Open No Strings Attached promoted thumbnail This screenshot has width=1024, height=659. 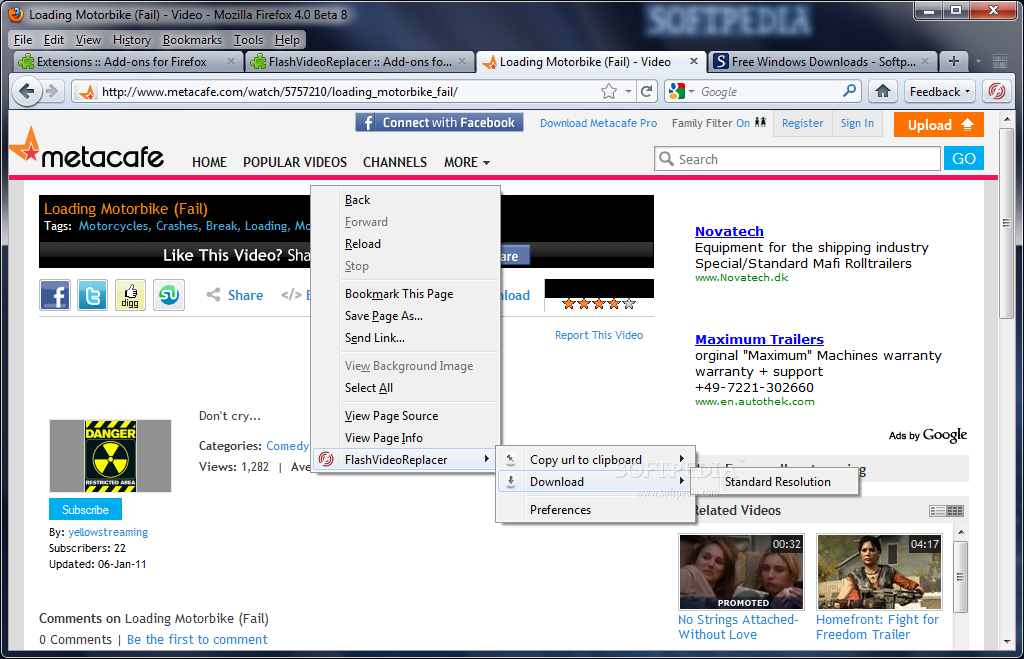click(741, 571)
